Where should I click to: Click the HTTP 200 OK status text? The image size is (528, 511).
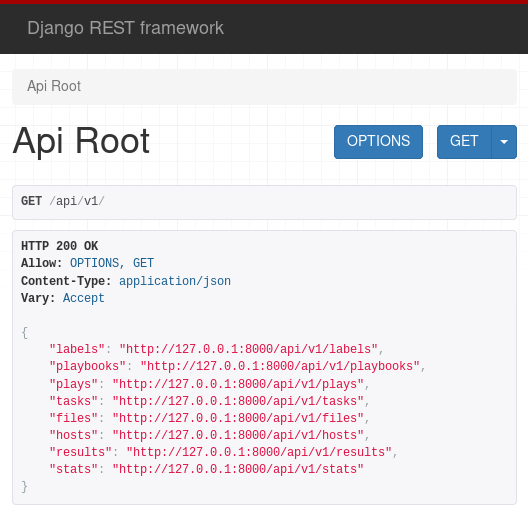point(60,246)
